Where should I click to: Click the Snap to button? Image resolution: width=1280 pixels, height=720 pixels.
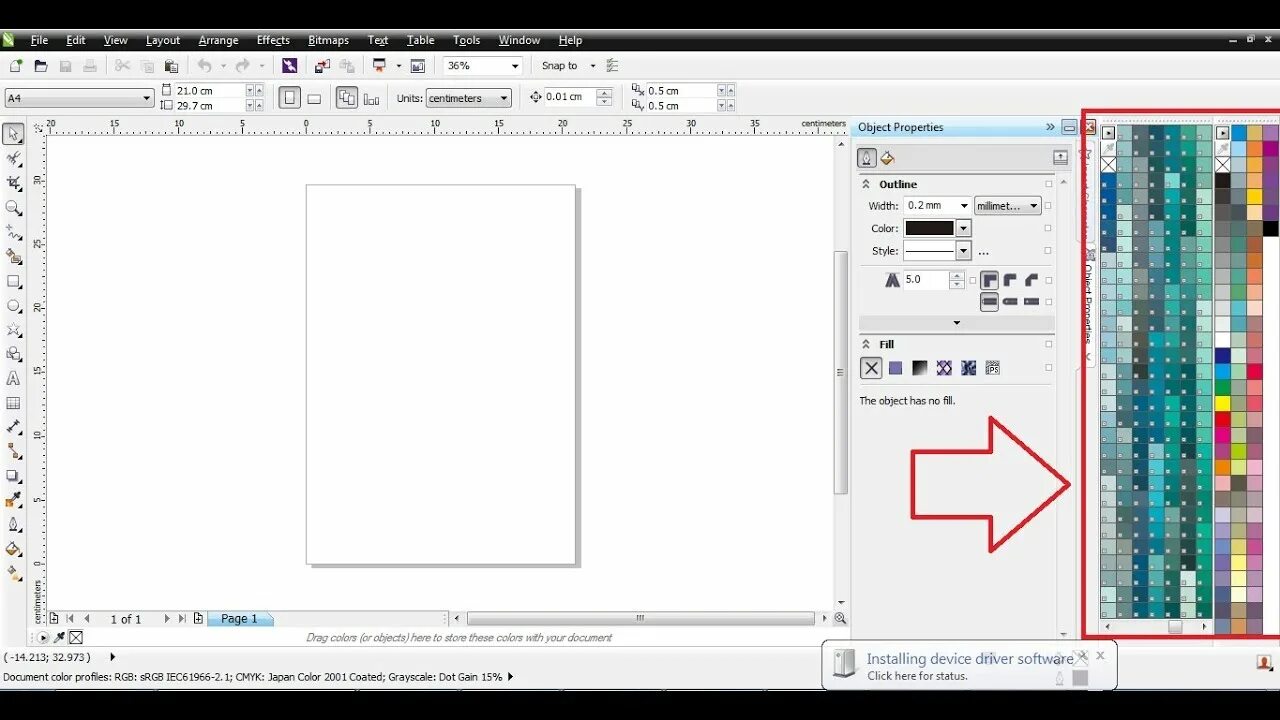pyautogui.click(x=560, y=66)
